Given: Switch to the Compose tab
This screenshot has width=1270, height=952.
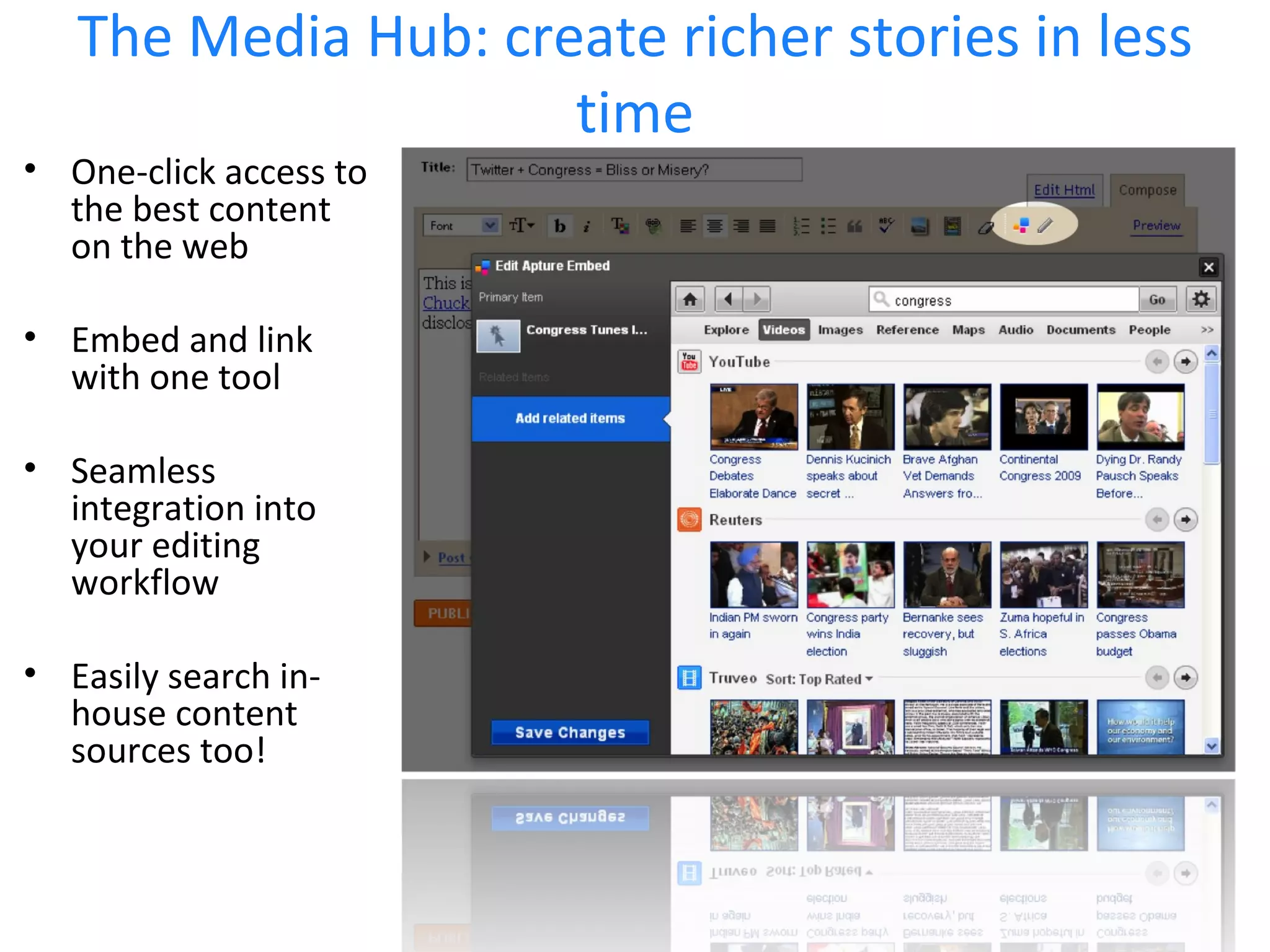Looking at the screenshot, I should tap(1147, 190).
